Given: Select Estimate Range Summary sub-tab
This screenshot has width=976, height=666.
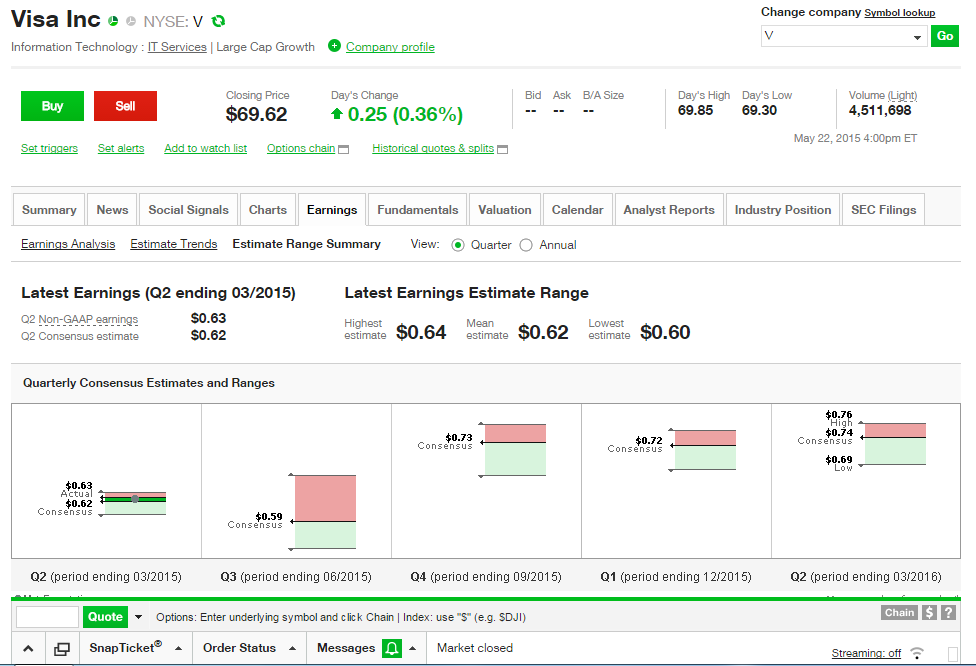Looking at the screenshot, I should (x=306, y=244).
